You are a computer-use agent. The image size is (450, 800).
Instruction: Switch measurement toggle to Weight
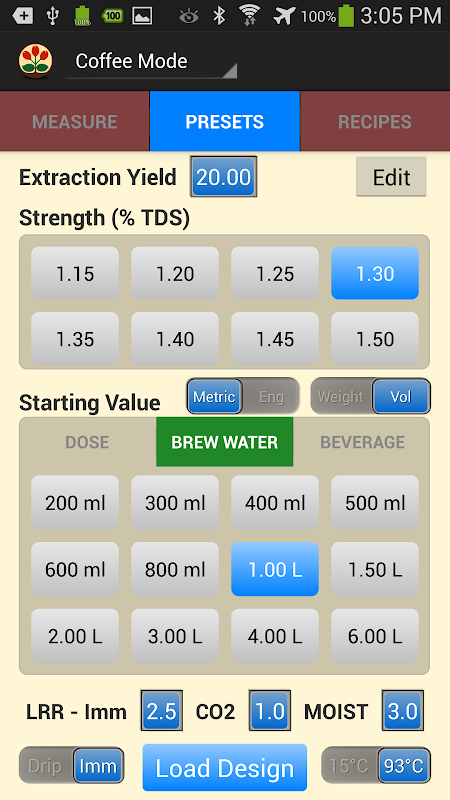pyautogui.click(x=340, y=396)
